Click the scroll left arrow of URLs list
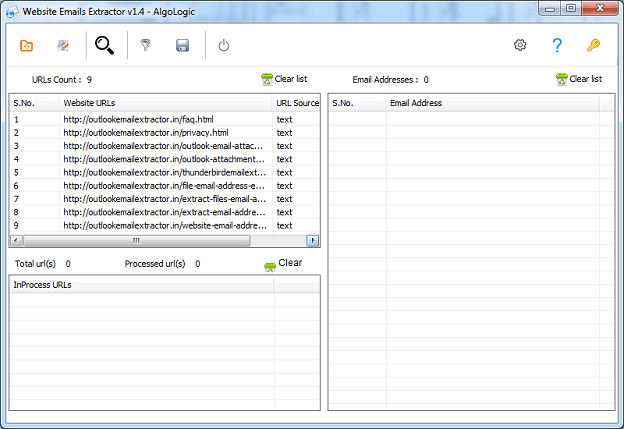The image size is (624, 429). click(x=16, y=240)
